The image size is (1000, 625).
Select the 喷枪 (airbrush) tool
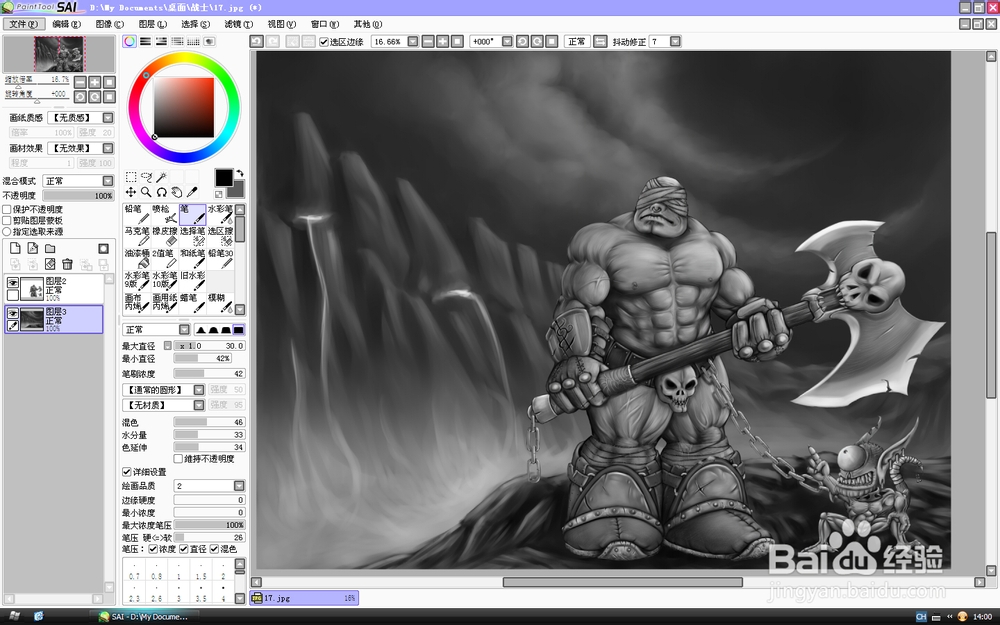tap(165, 214)
